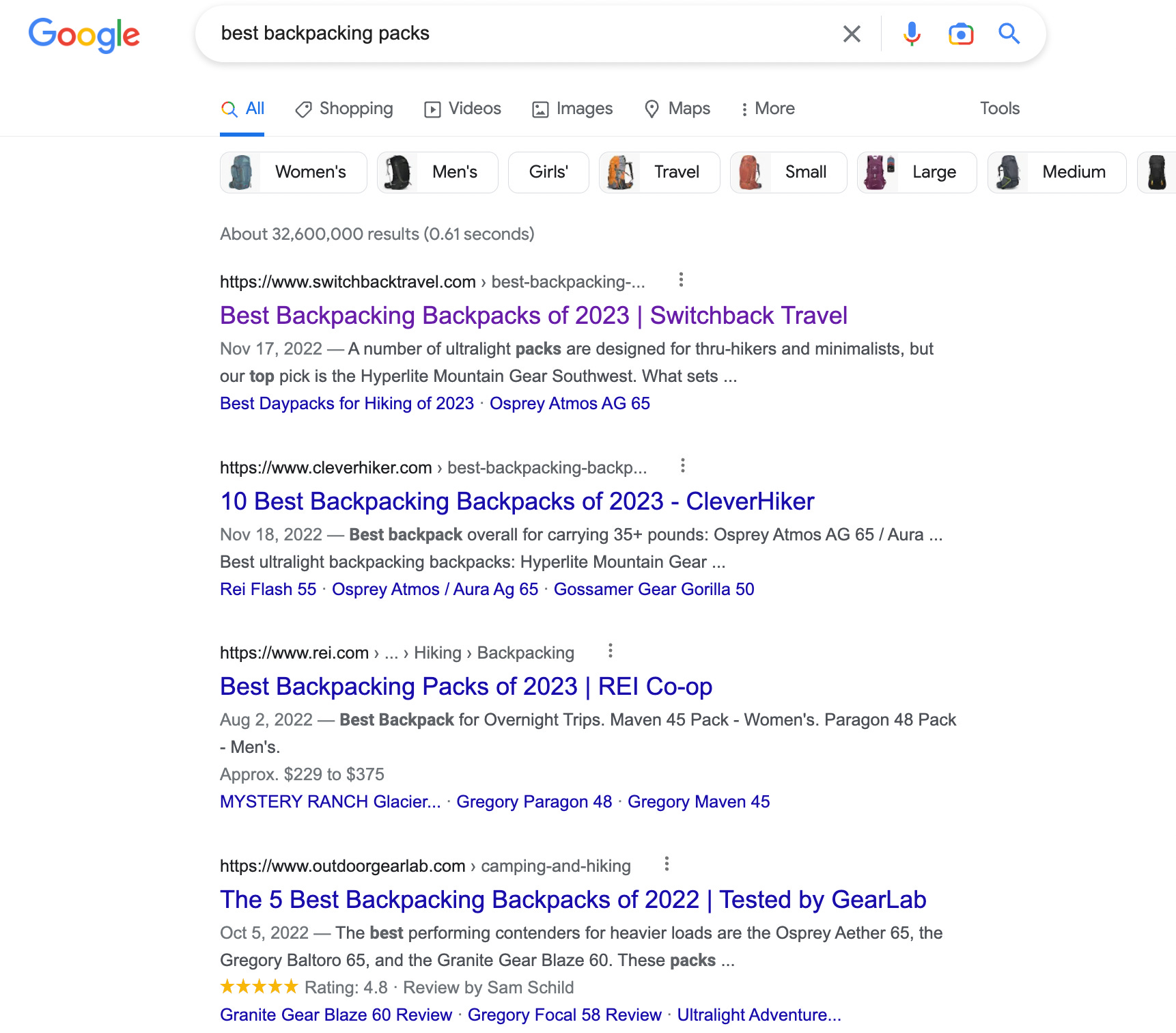This screenshot has width=1176, height=1033.
Task: Open options dots for rei.com result
Action: [x=611, y=650]
